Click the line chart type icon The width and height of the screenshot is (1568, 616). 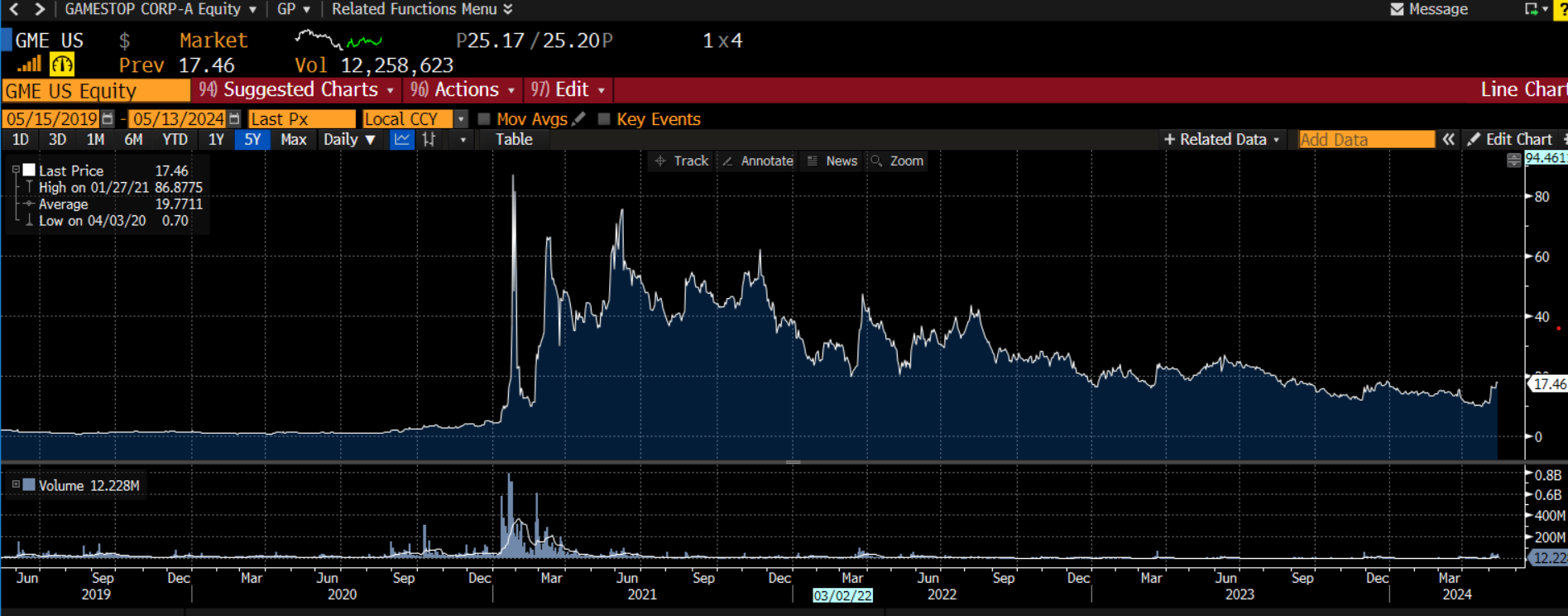click(x=401, y=139)
